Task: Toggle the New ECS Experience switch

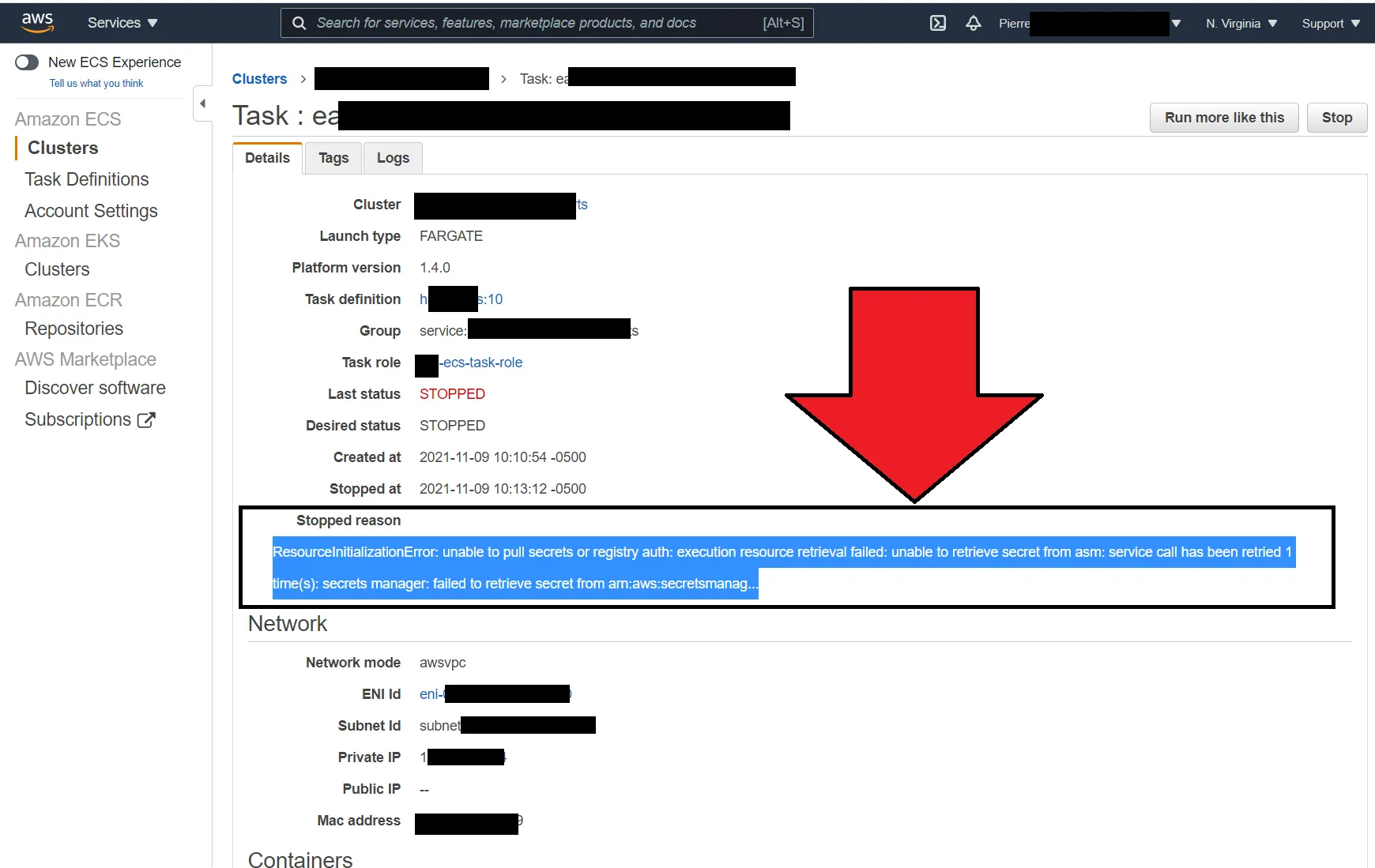Action: 27,62
